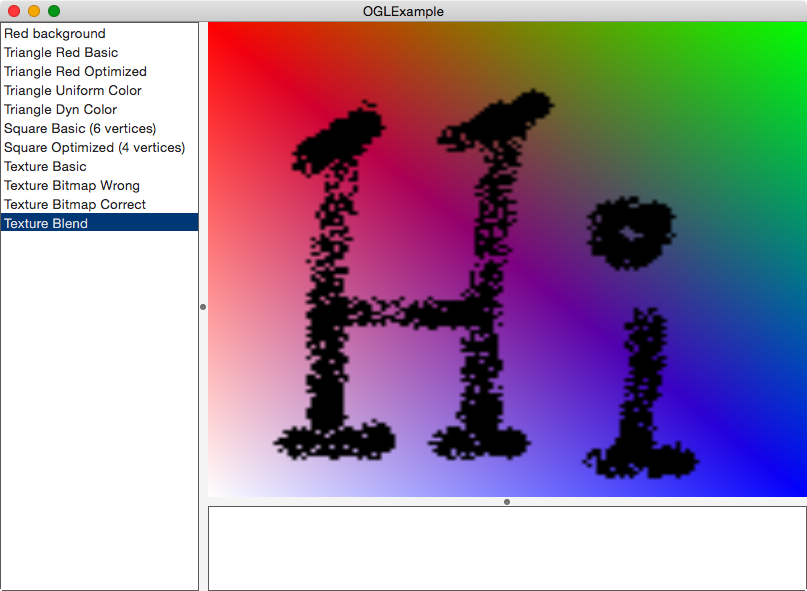The image size is (807, 591).
Task: Select the Red background demo
Action: 53,33
